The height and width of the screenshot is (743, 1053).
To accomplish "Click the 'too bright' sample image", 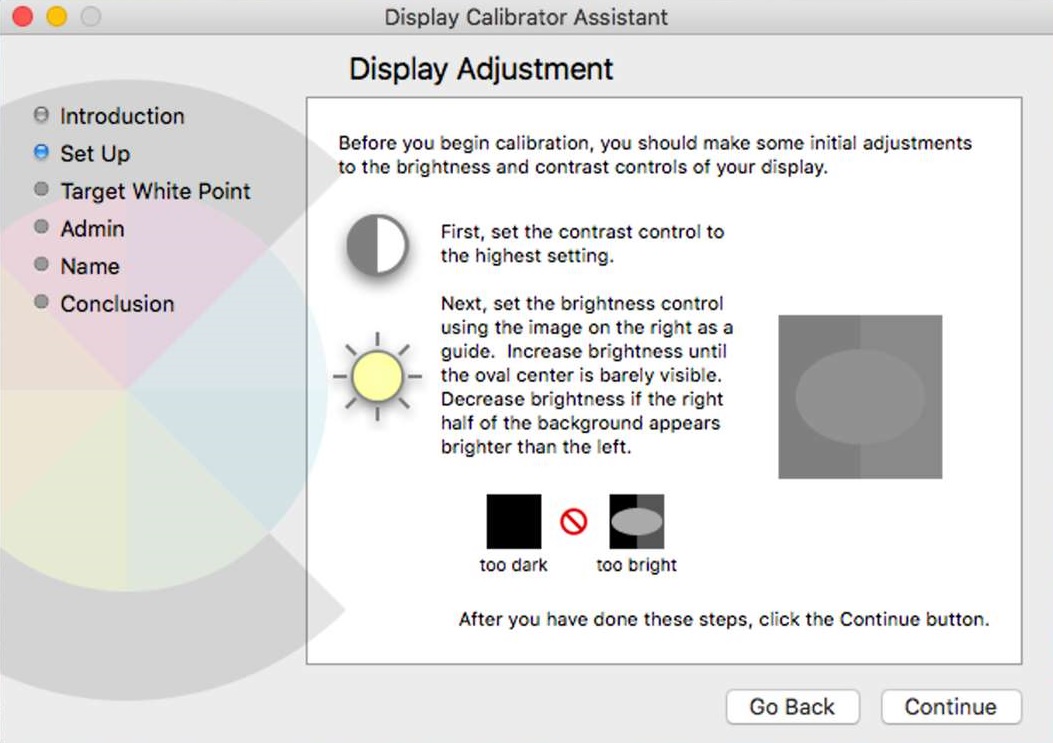I will [x=637, y=521].
